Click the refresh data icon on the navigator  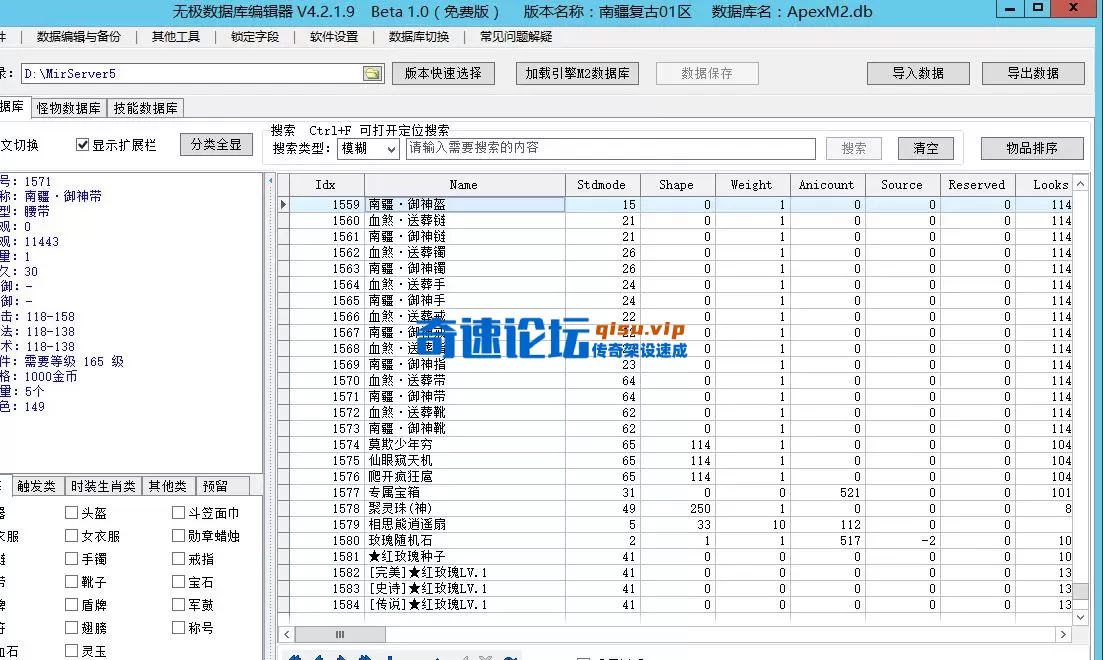508,656
